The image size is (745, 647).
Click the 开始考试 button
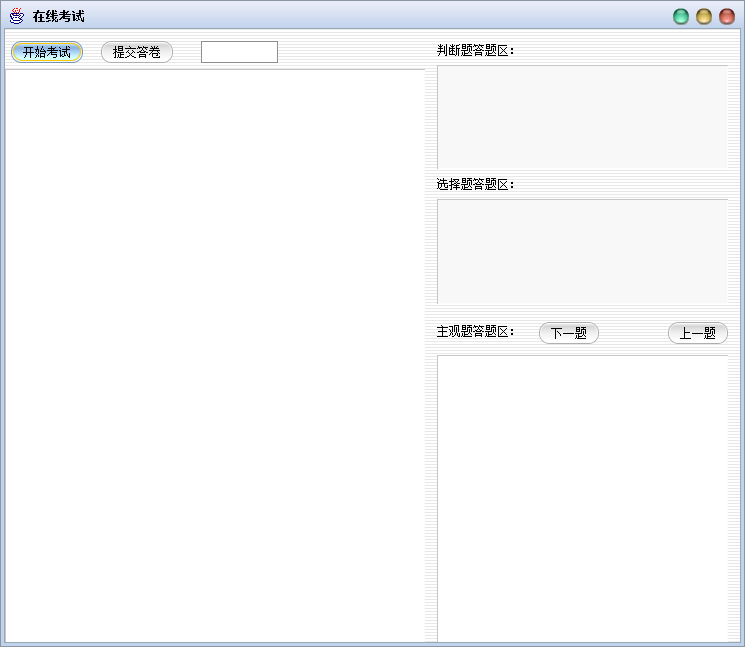47,52
